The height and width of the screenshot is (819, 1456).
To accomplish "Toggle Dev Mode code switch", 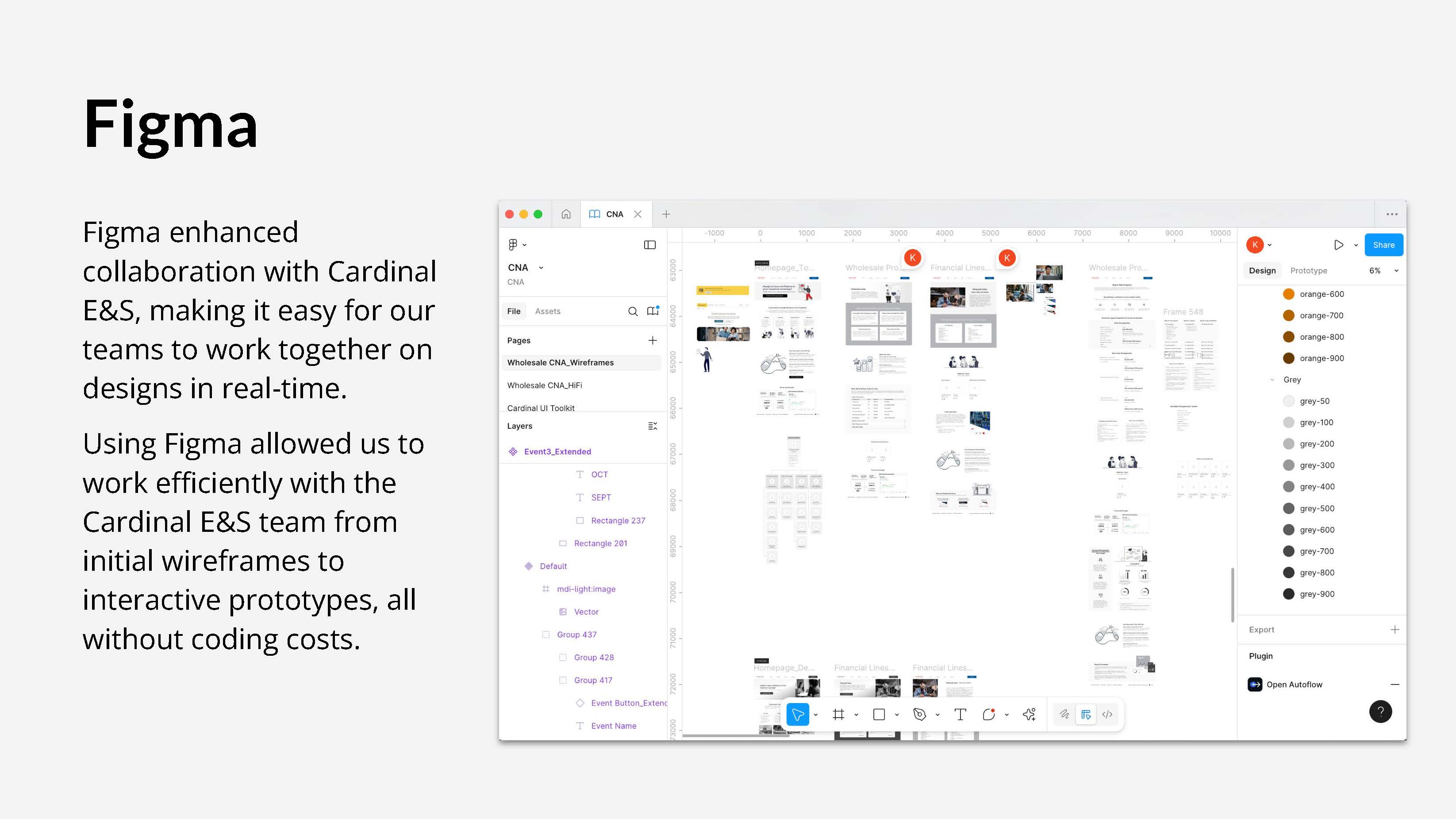I will pyautogui.click(x=1107, y=715).
